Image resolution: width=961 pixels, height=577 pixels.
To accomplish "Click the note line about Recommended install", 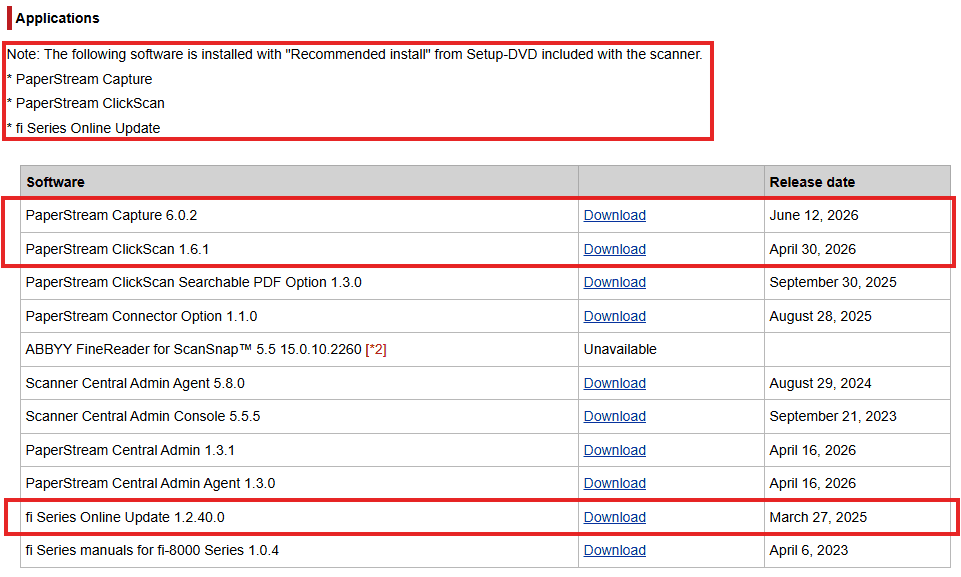I will 354,54.
